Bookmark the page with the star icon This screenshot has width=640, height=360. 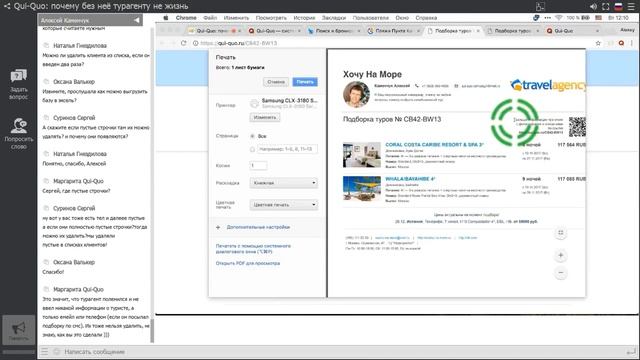click(598, 43)
